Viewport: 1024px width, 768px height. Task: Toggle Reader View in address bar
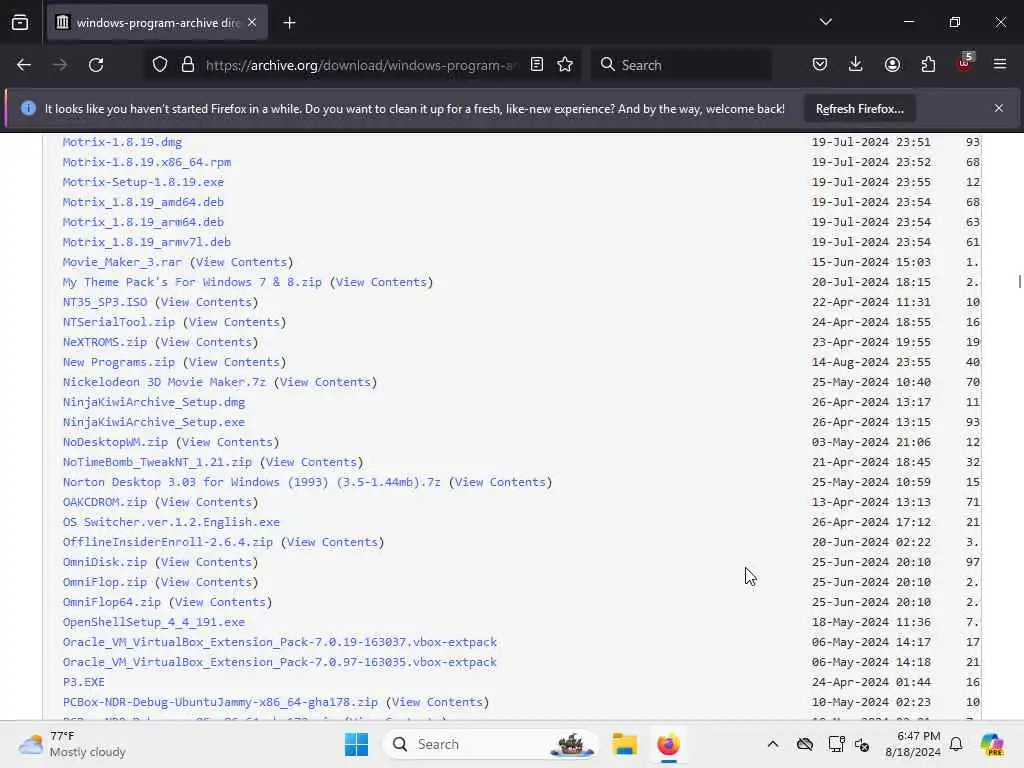[x=537, y=65]
